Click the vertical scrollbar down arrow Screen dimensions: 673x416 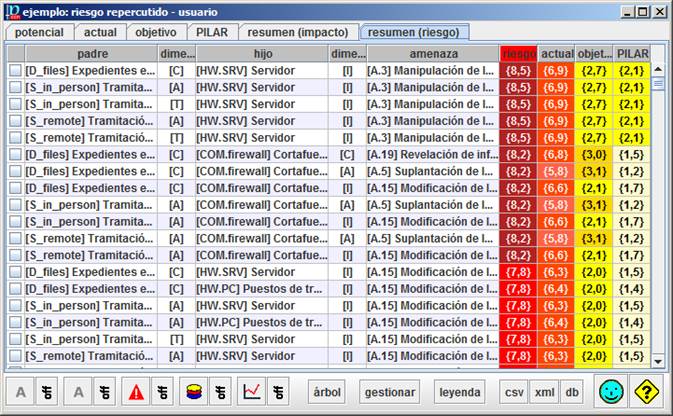pos(658,361)
